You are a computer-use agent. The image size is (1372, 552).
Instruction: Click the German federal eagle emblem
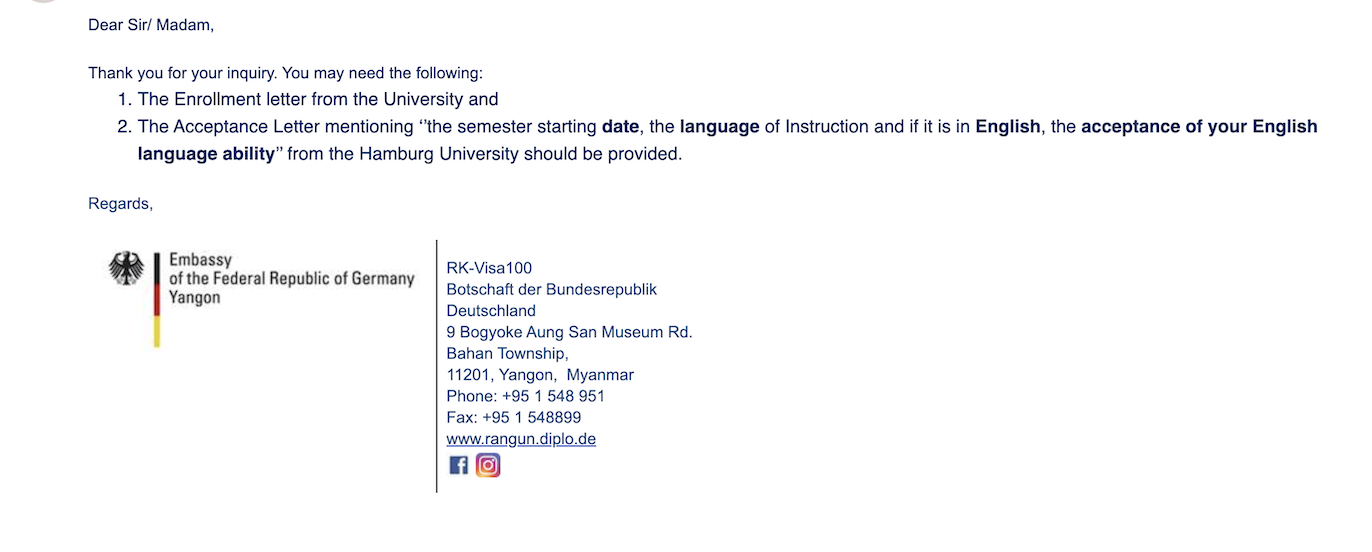126,268
